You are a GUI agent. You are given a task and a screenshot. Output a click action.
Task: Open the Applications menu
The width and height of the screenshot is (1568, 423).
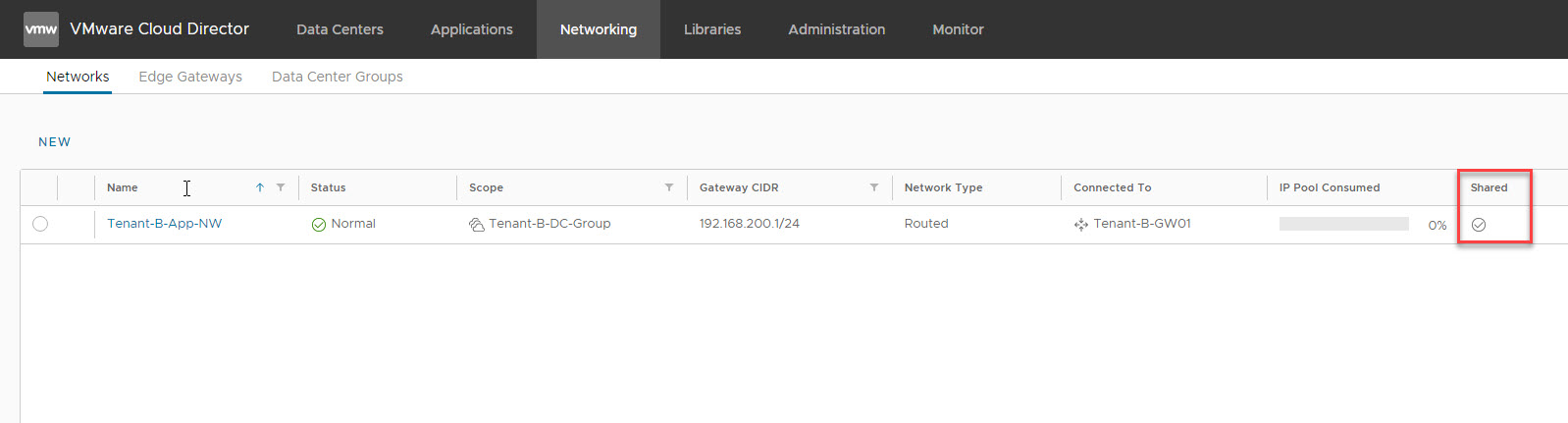(471, 29)
